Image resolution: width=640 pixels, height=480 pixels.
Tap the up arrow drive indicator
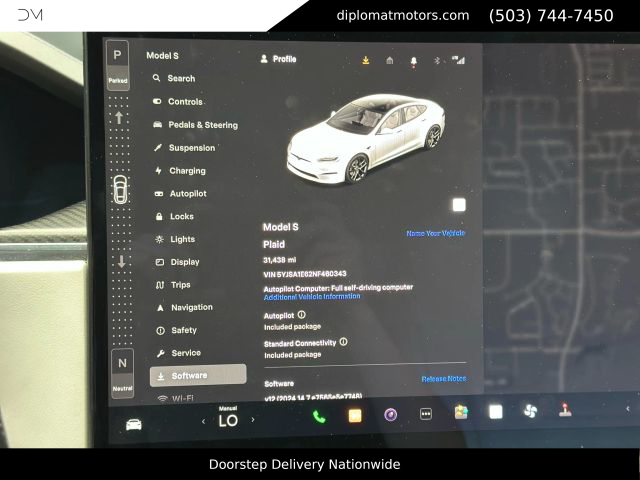(119, 118)
